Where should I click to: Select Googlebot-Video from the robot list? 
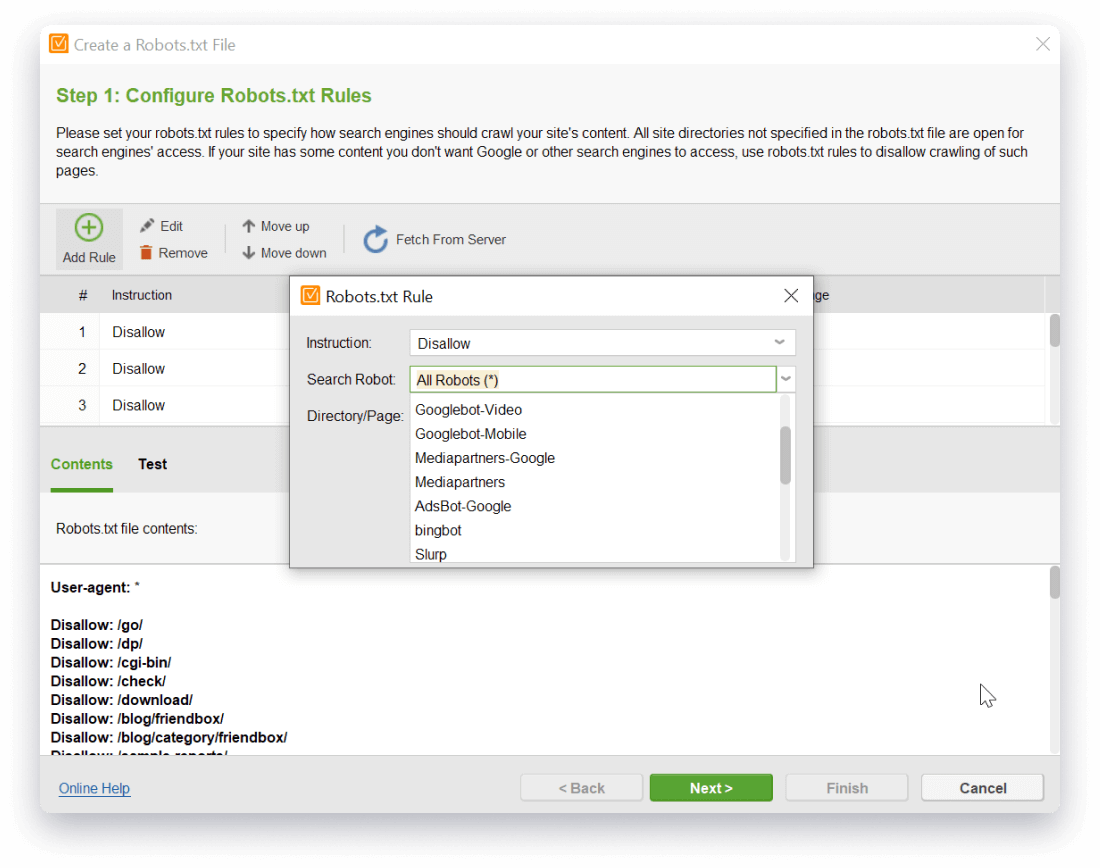coord(468,410)
